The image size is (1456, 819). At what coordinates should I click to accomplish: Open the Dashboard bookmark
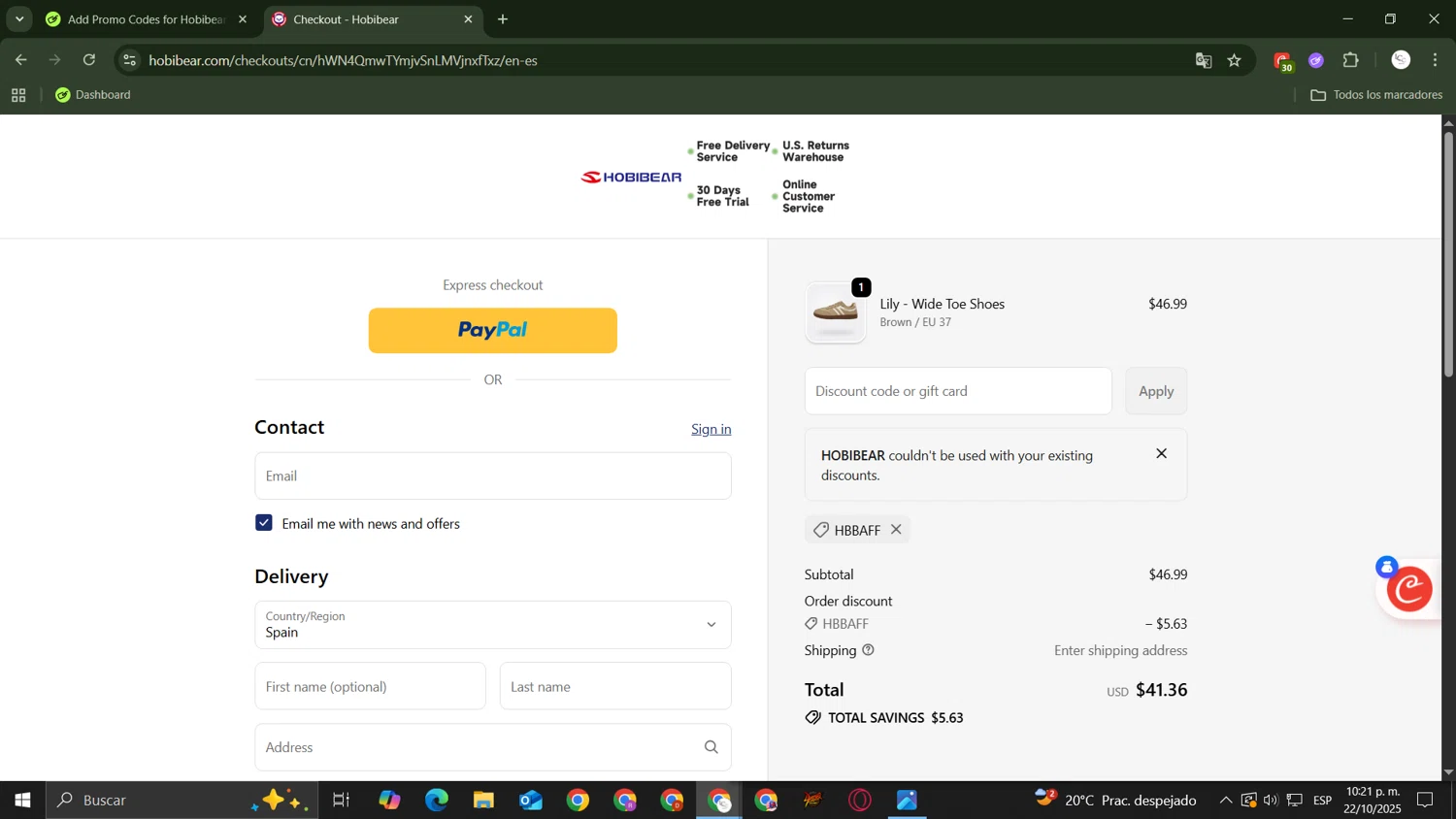tap(93, 95)
